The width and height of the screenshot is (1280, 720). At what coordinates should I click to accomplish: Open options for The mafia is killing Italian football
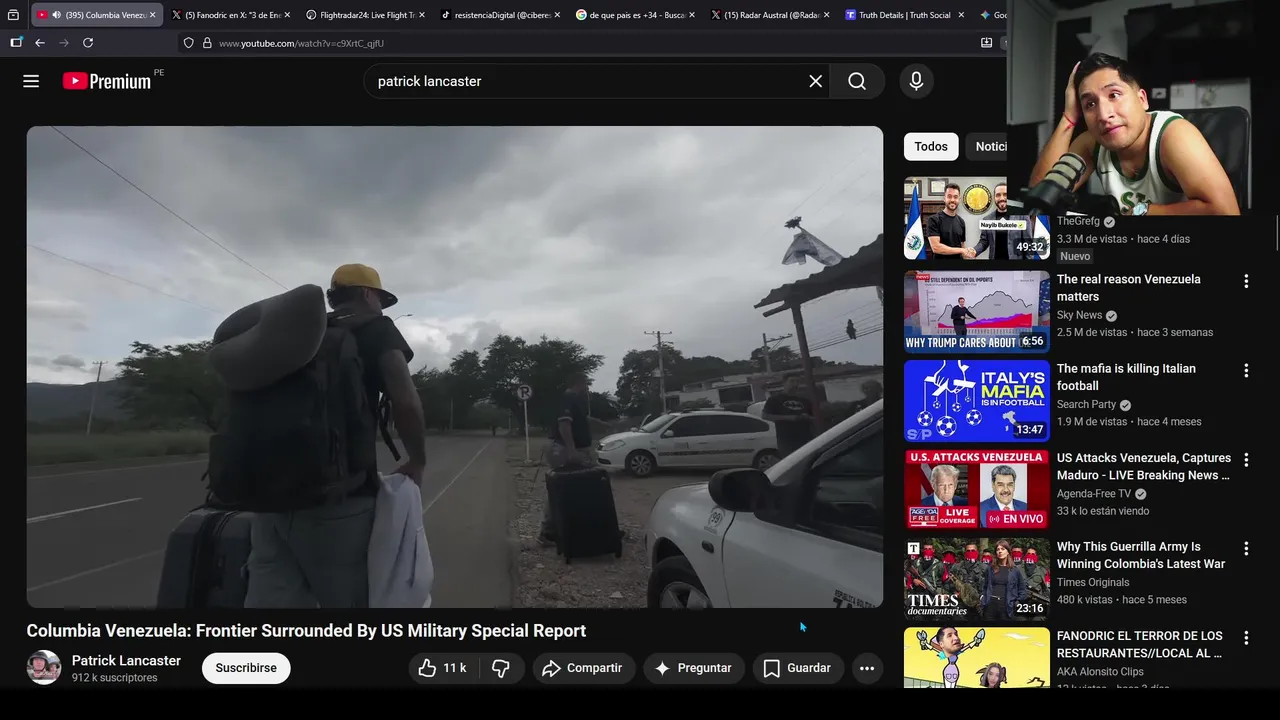1246,370
